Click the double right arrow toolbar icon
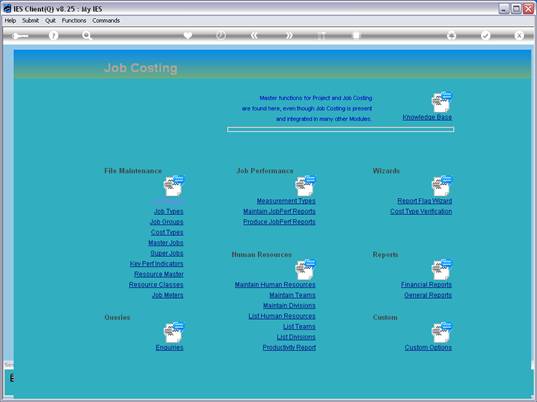Viewport: 537px width, 402px height. tap(289, 35)
